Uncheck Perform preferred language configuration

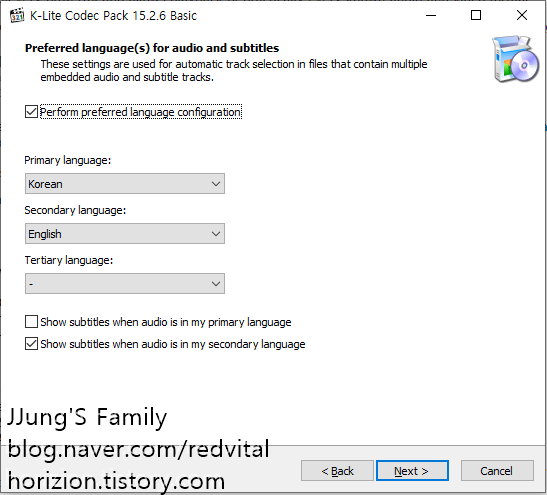(31, 112)
